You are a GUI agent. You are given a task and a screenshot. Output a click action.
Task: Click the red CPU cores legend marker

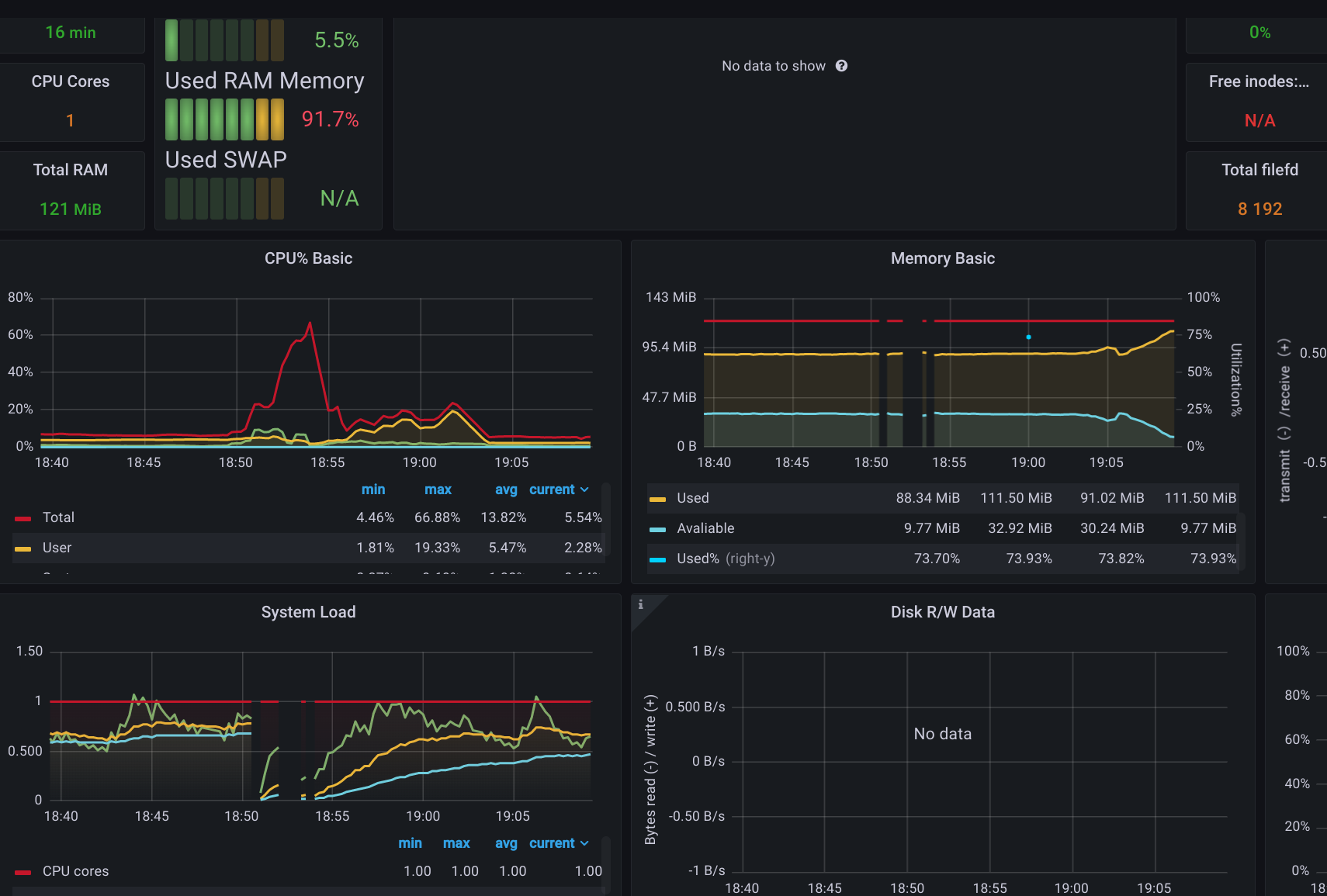(x=23, y=870)
